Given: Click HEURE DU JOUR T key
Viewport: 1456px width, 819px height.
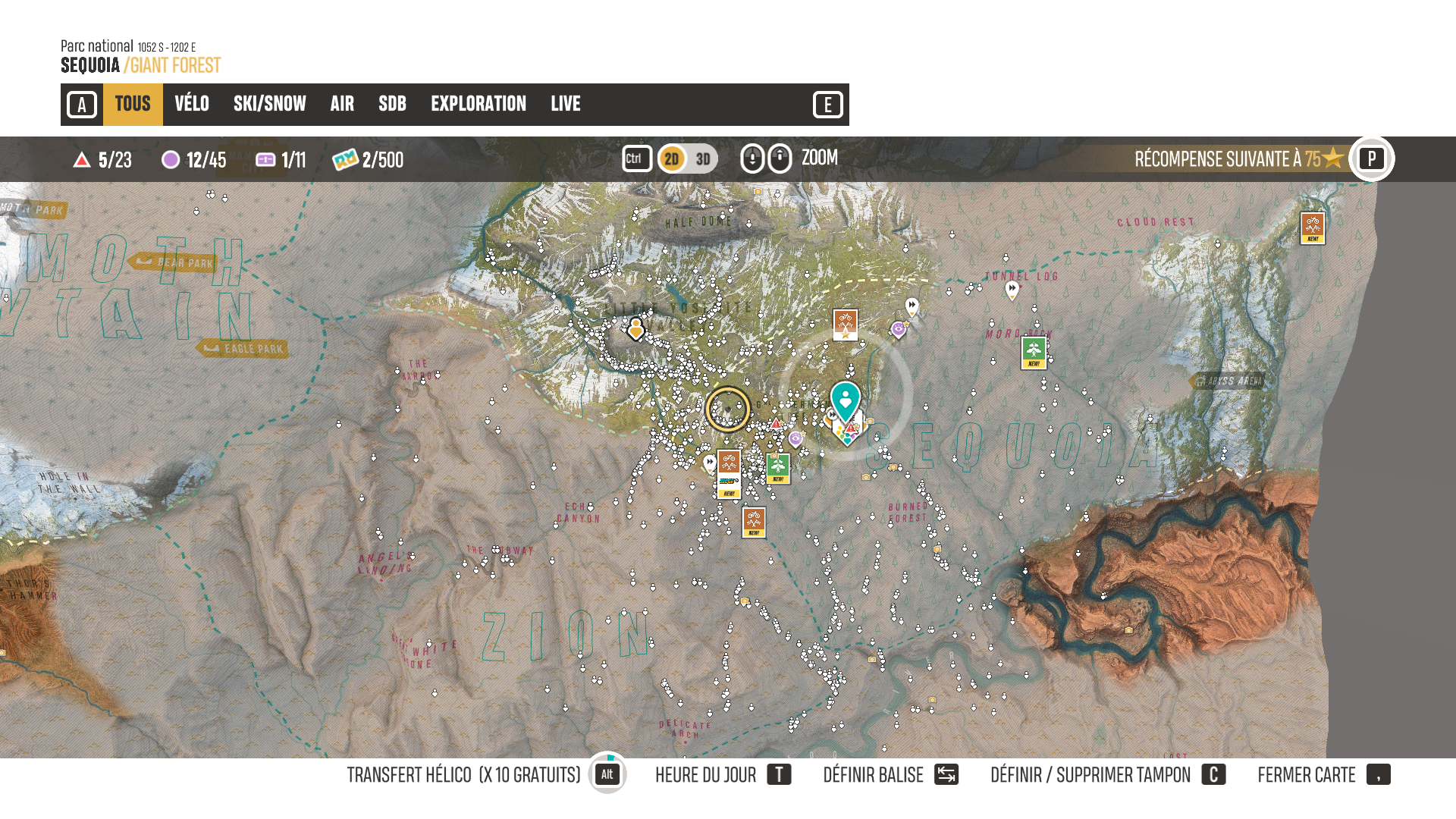Looking at the screenshot, I should (x=779, y=774).
